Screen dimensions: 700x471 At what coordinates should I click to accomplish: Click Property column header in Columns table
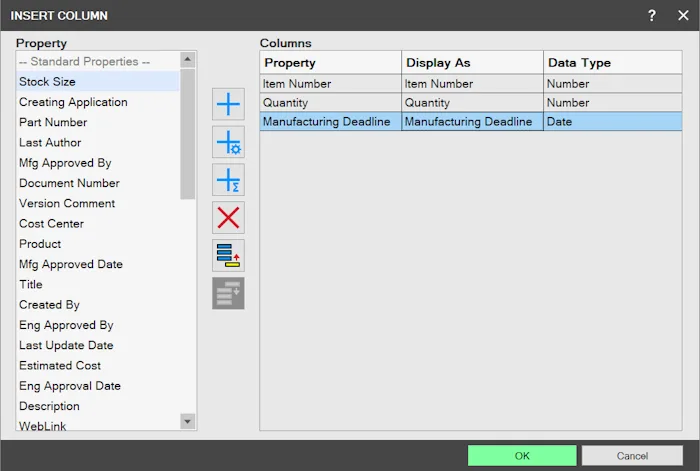[330, 63]
